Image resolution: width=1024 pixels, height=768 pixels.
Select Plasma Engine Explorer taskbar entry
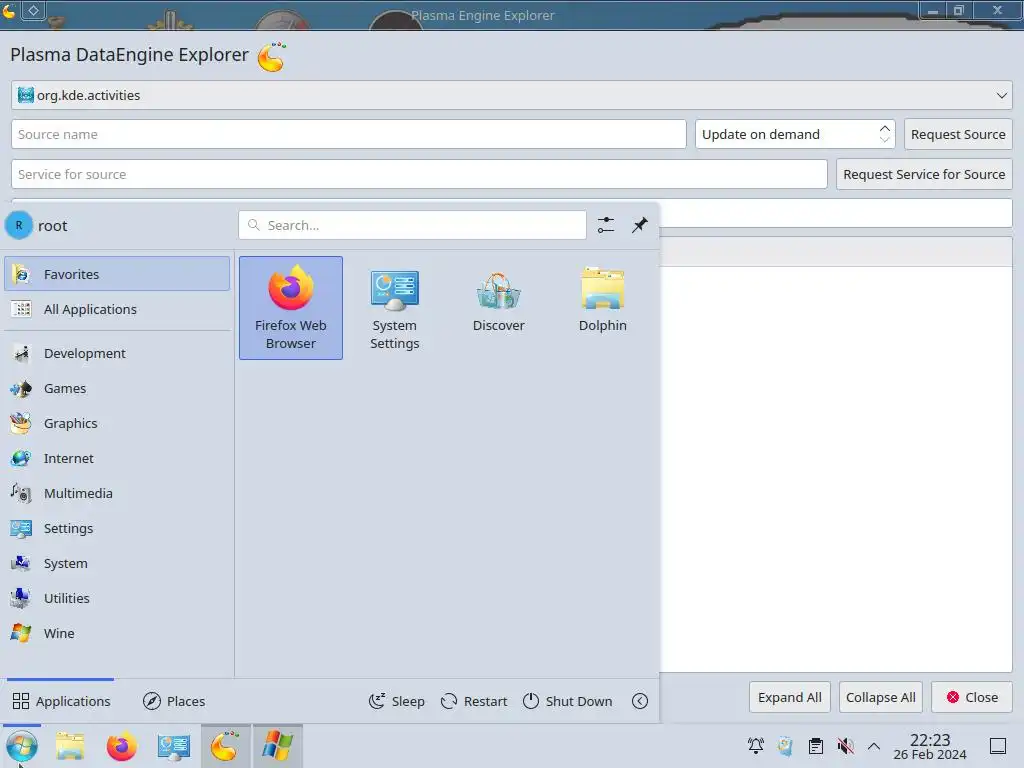pyautogui.click(x=225, y=746)
